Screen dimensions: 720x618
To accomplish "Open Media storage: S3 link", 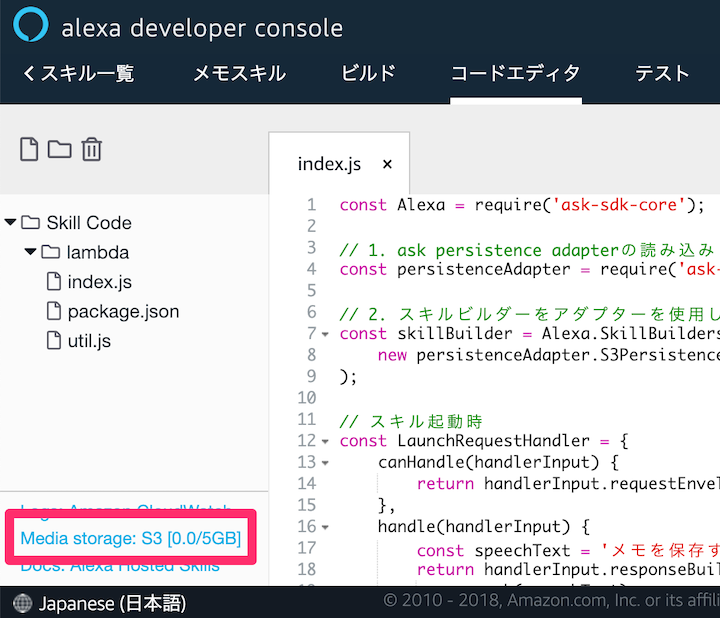I will tap(131, 538).
